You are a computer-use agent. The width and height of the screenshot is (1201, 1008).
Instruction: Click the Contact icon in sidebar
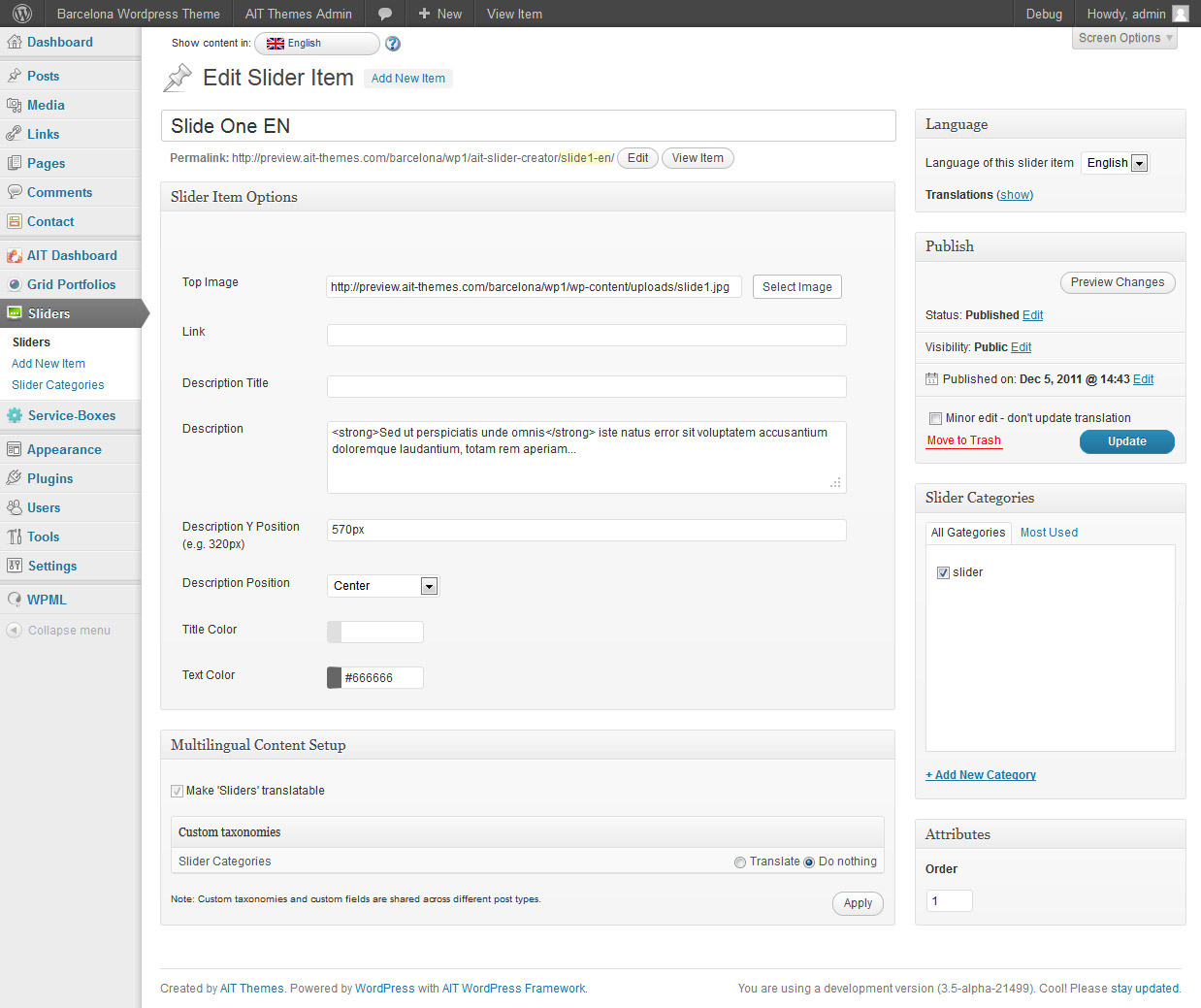click(x=15, y=221)
